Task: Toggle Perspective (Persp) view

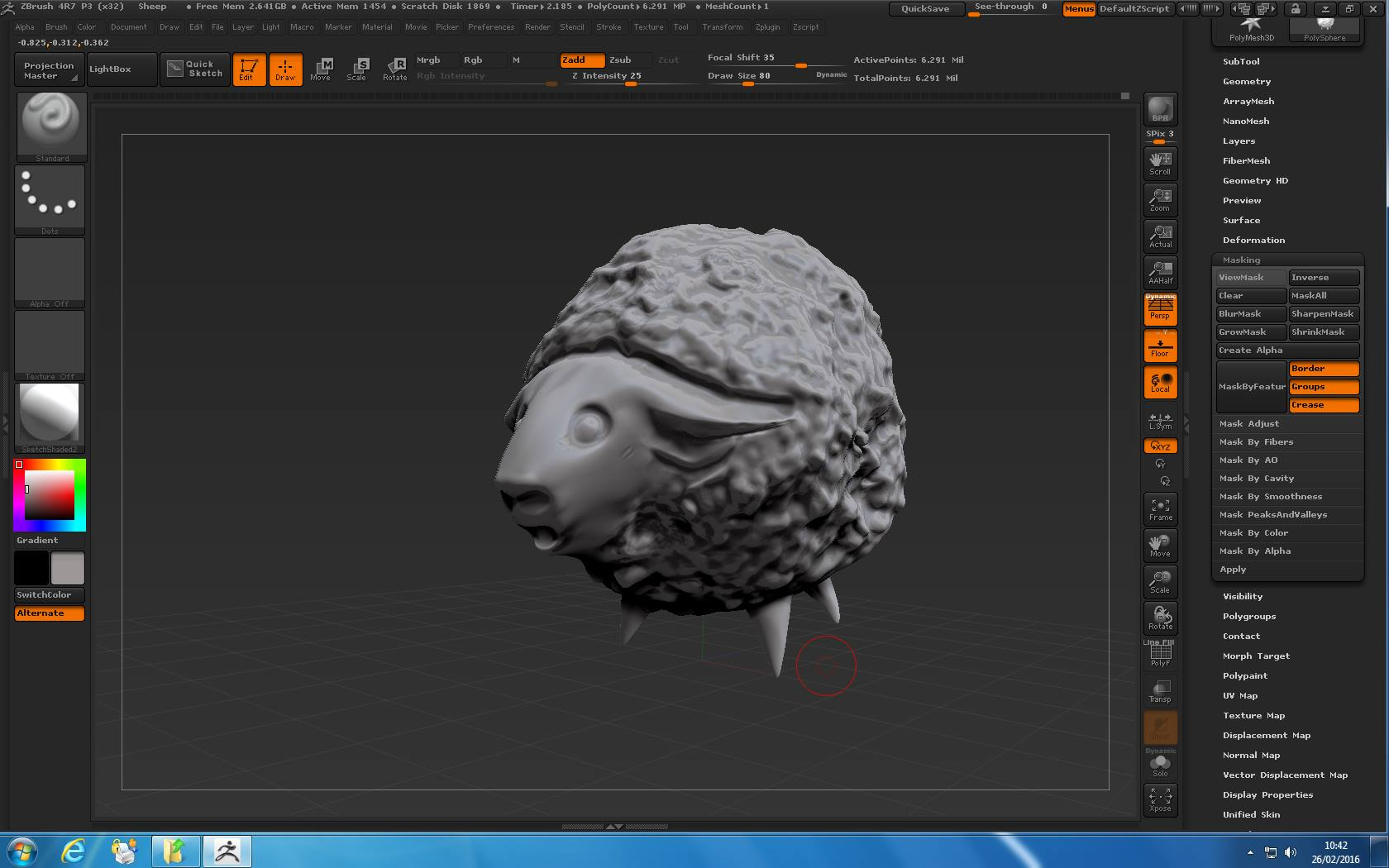Action: point(1160,308)
